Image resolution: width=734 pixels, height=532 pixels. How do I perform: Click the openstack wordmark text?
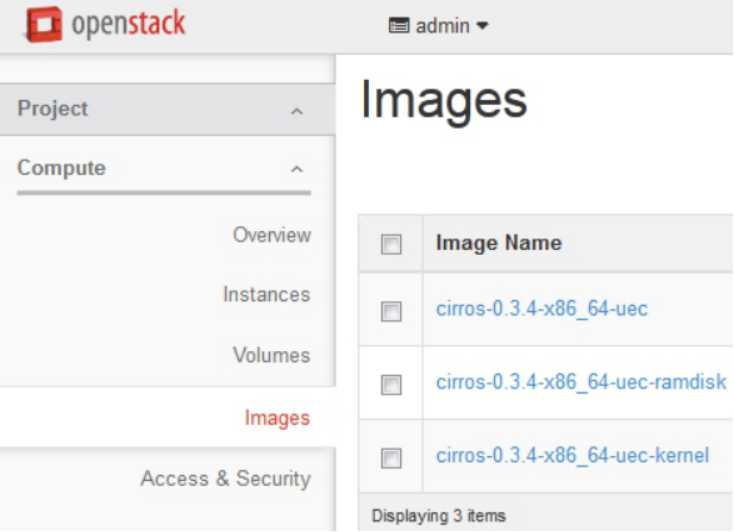pyautogui.click(x=129, y=23)
